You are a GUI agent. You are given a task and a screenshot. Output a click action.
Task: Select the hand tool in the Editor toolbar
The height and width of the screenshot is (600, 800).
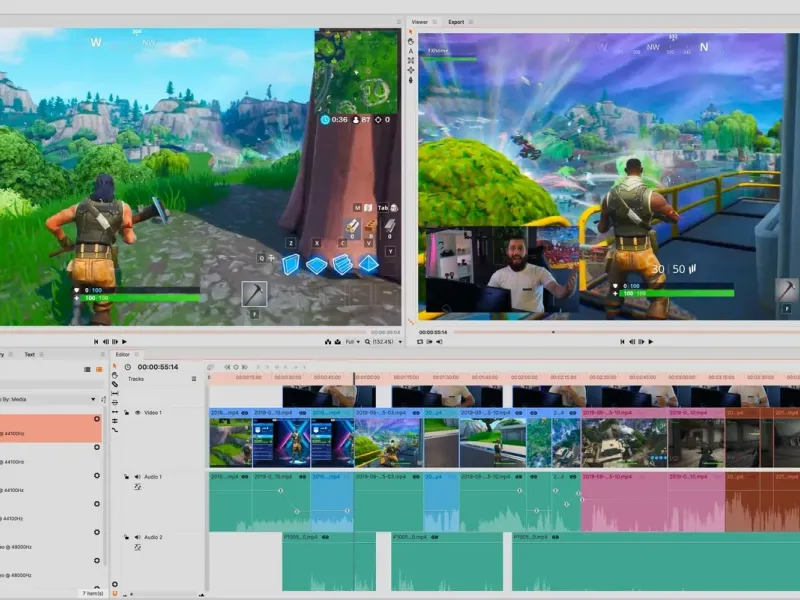115,375
